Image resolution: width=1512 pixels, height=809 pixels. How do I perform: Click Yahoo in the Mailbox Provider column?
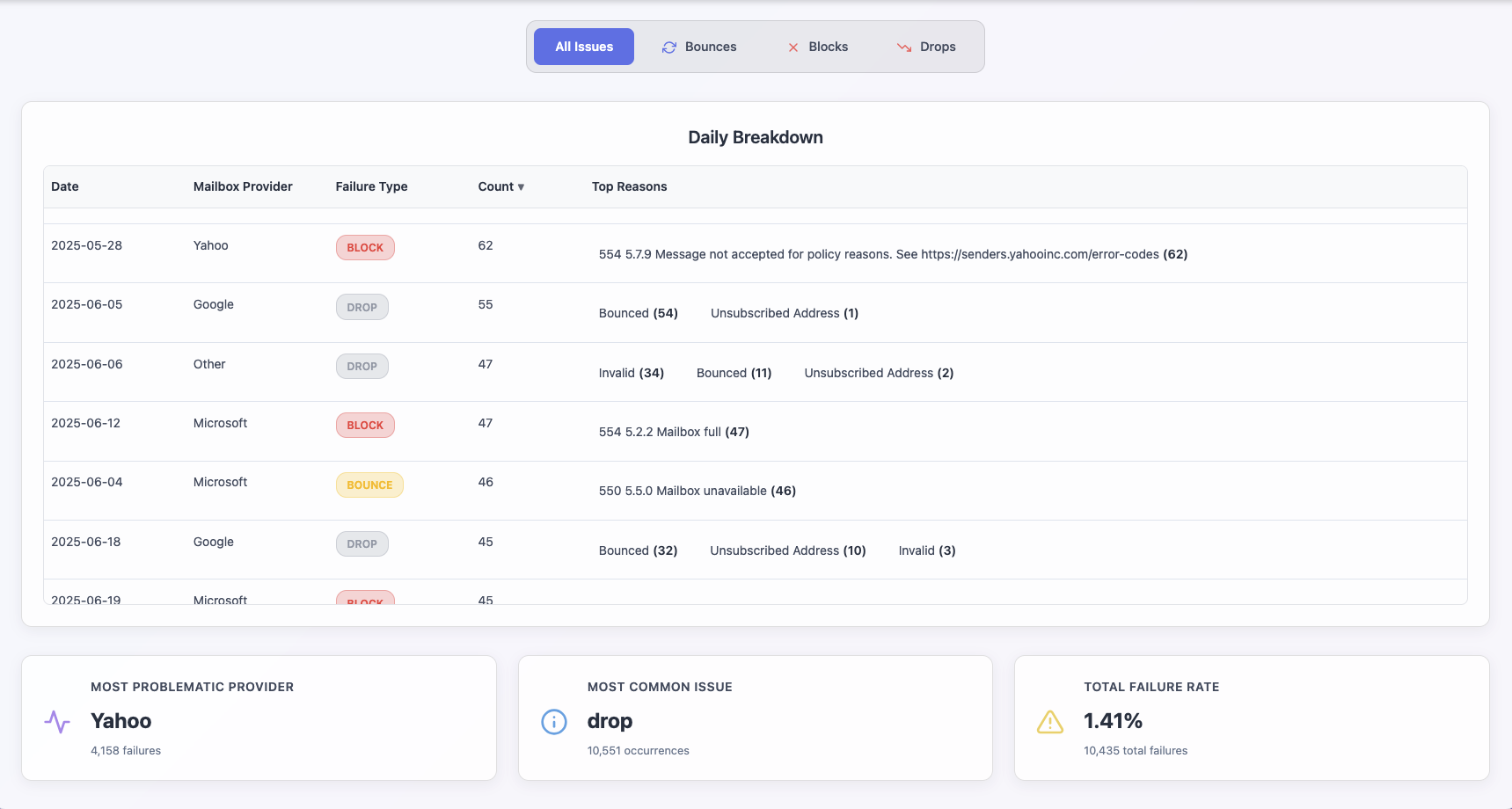pos(210,245)
